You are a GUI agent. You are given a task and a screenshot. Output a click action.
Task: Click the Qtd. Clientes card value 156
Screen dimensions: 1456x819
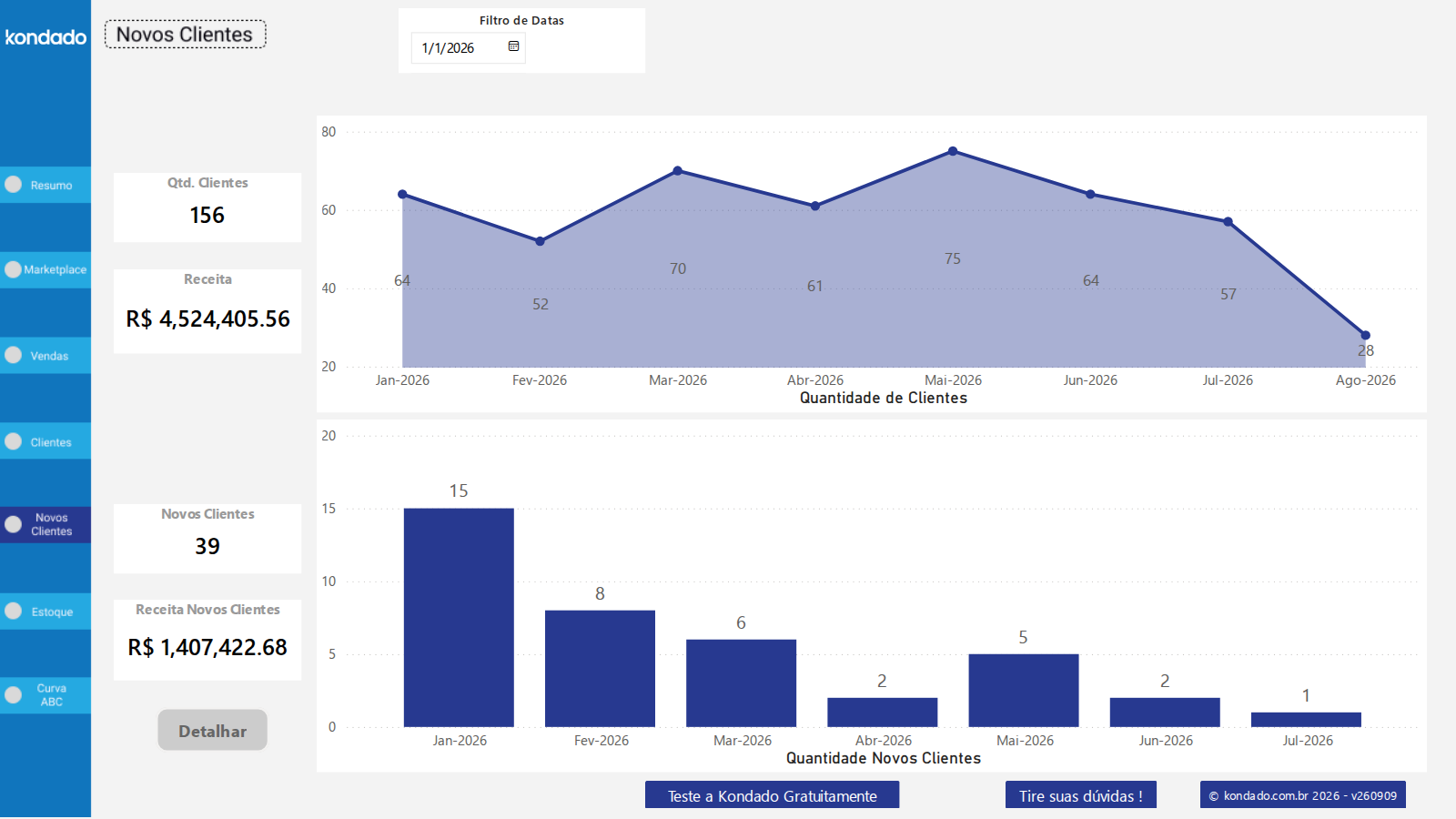(207, 216)
